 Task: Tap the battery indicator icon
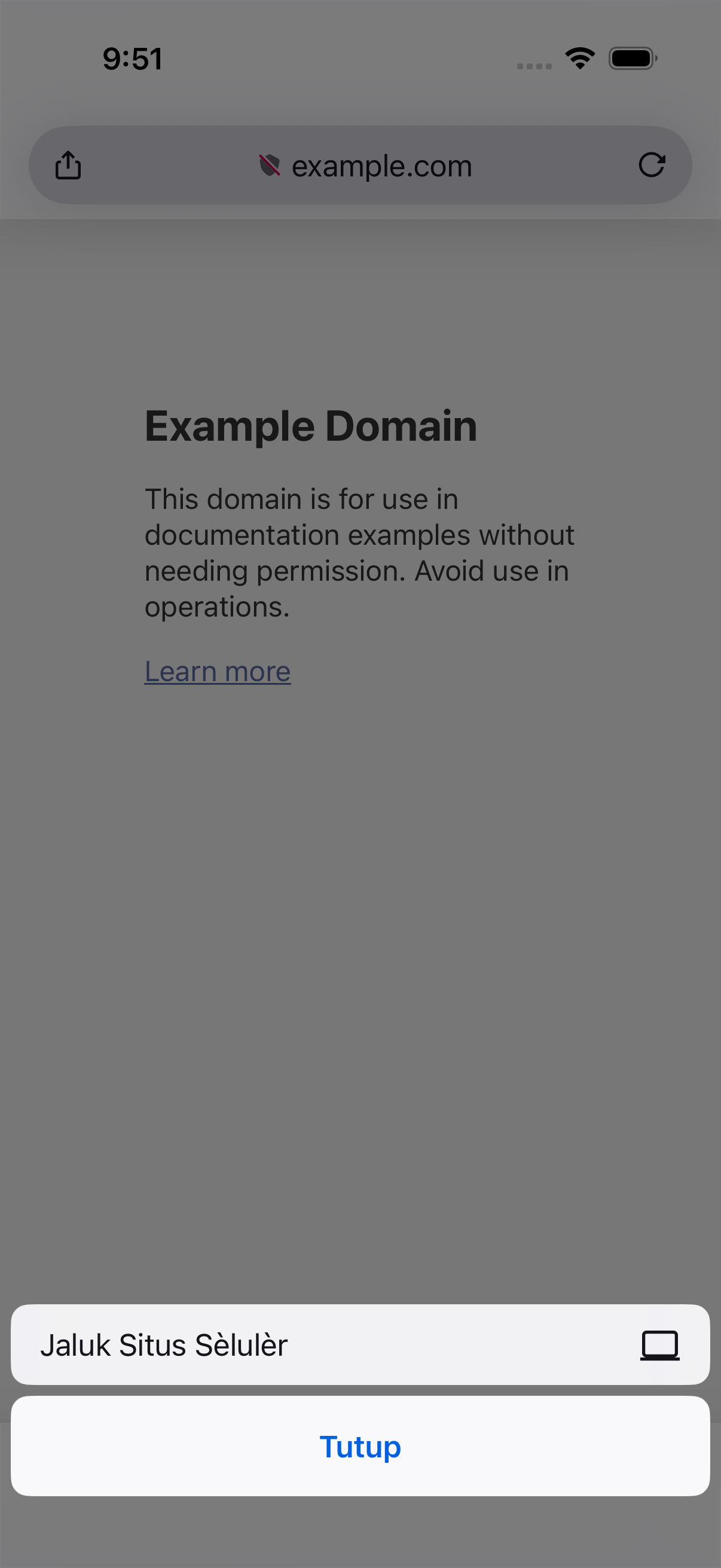(x=633, y=59)
